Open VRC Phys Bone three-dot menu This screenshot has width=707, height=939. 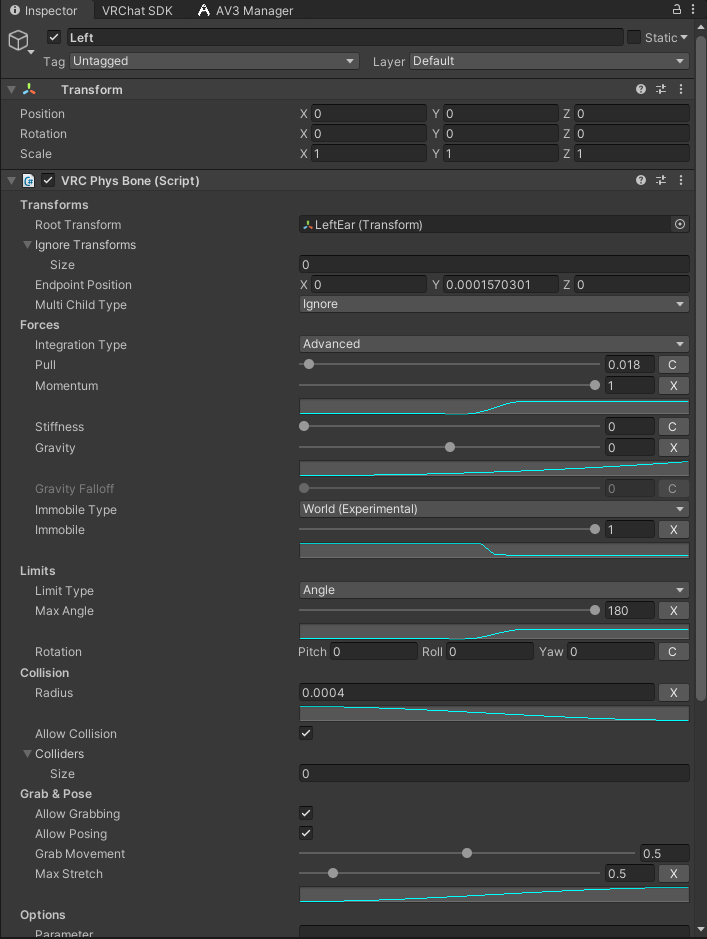(681, 180)
